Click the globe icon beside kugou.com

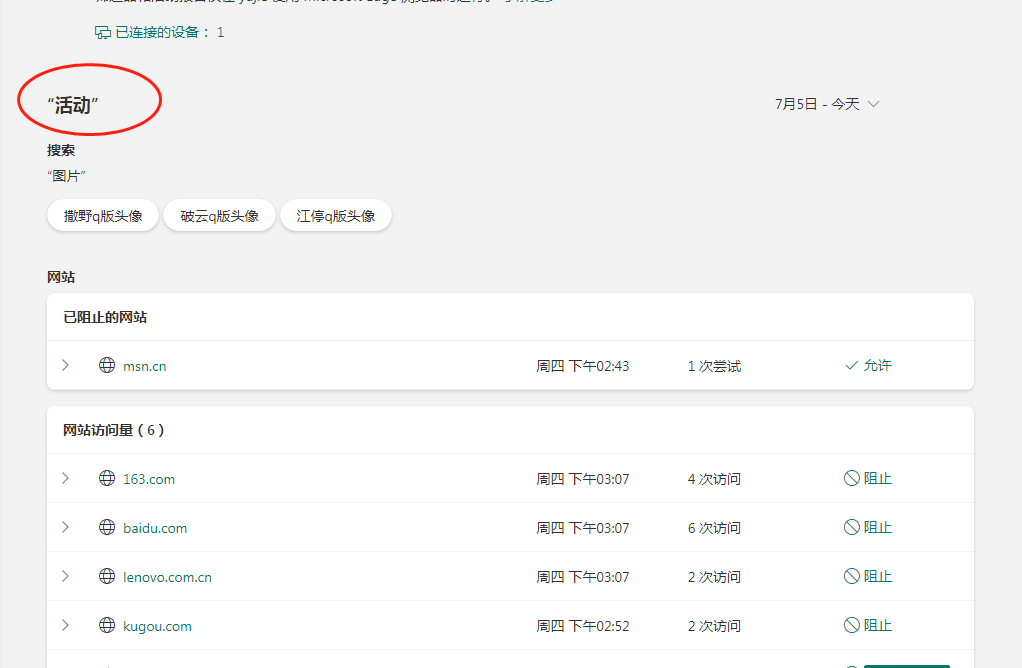107,625
